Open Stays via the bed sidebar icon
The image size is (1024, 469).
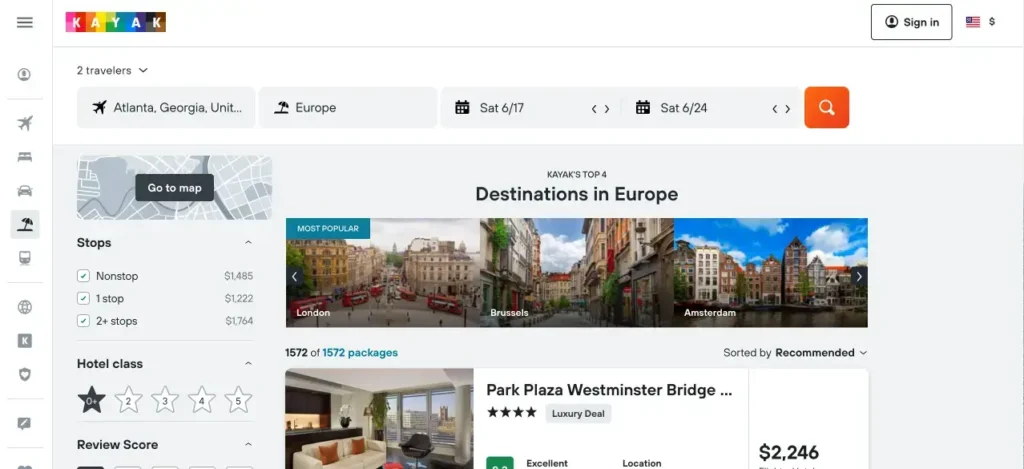tap(25, 157)
